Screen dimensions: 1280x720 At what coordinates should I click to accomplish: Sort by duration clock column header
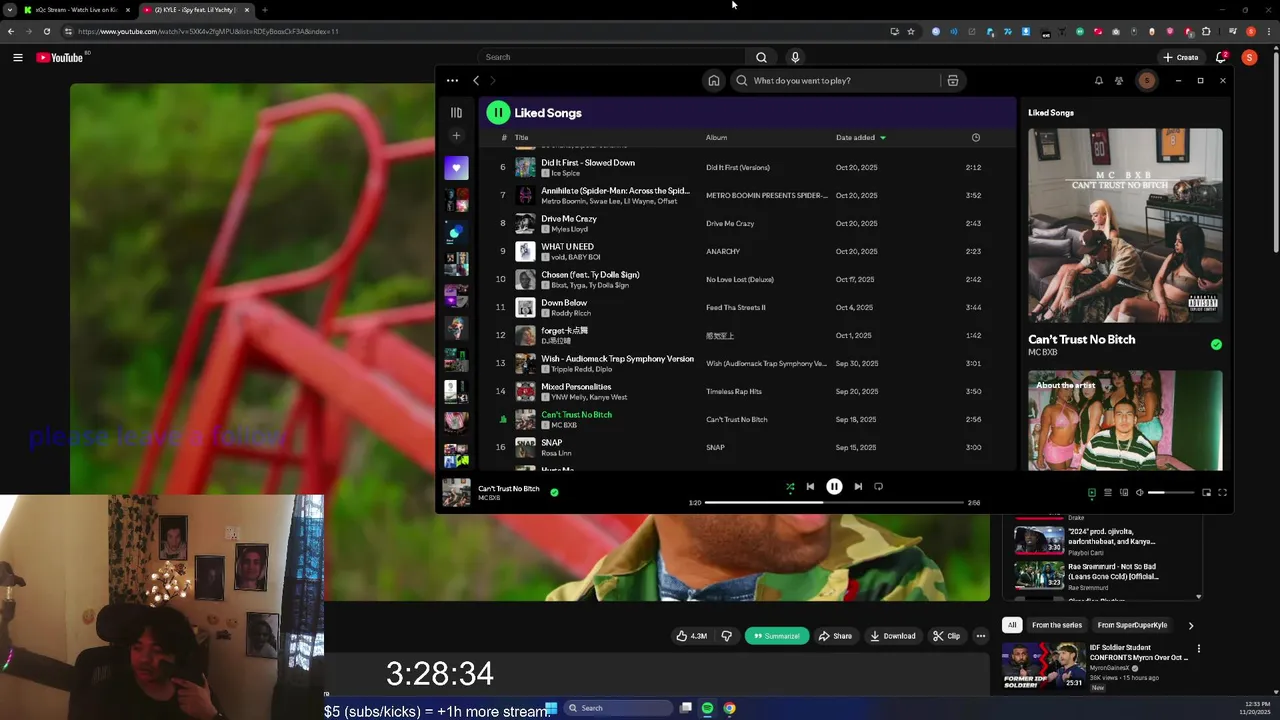[976, 138]
